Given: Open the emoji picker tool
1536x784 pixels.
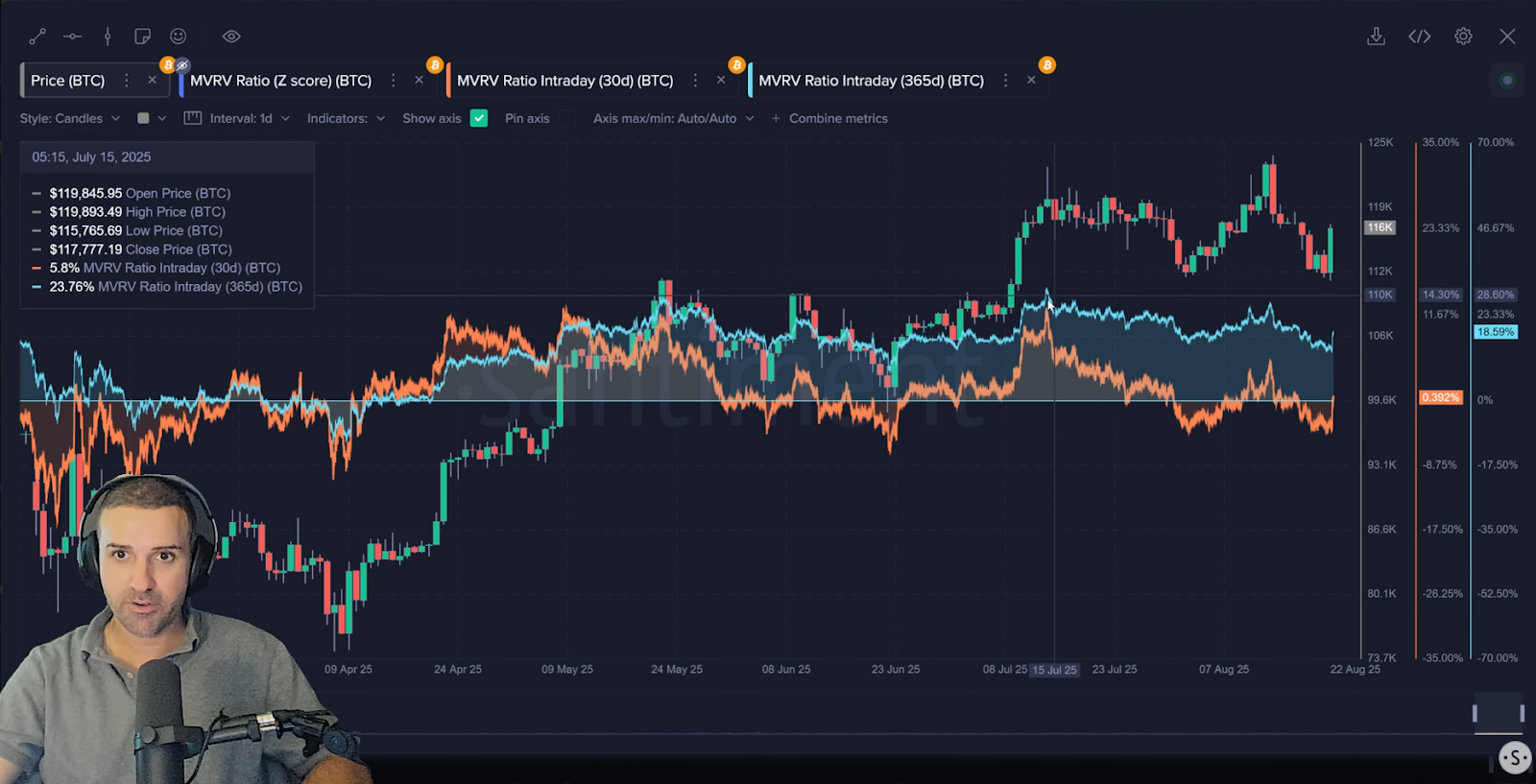Looking at the screenshot, I should pyautogui.click(x=179, y=36).
